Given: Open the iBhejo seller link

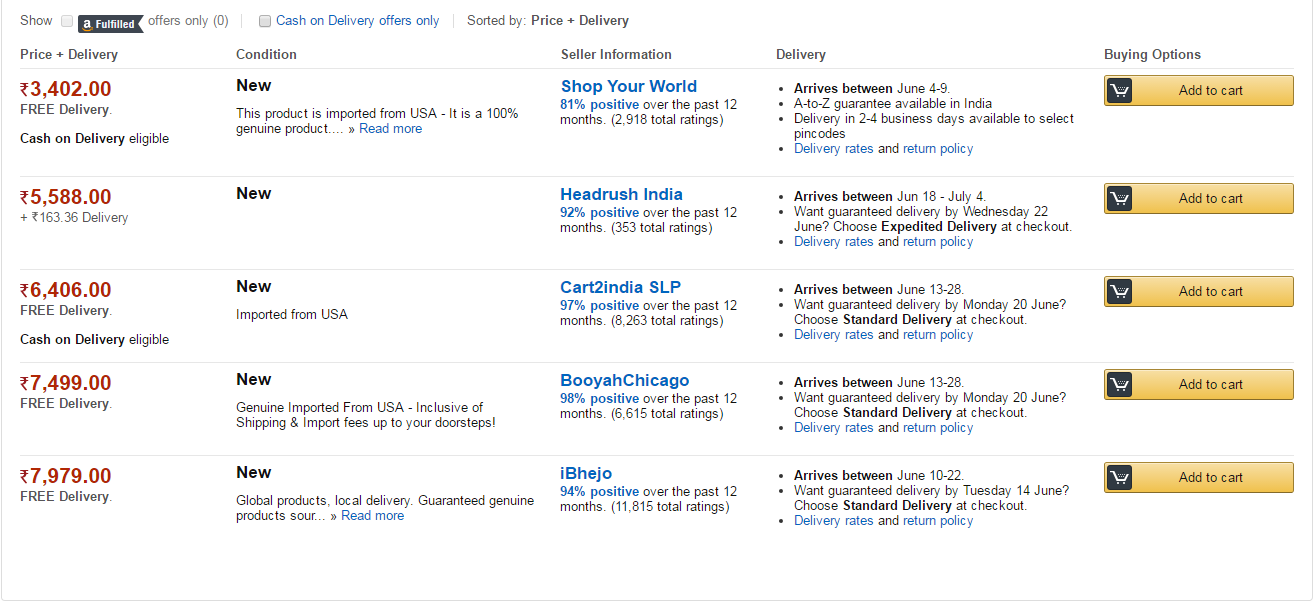Looking at the screenshot, I should click(586, 474).
